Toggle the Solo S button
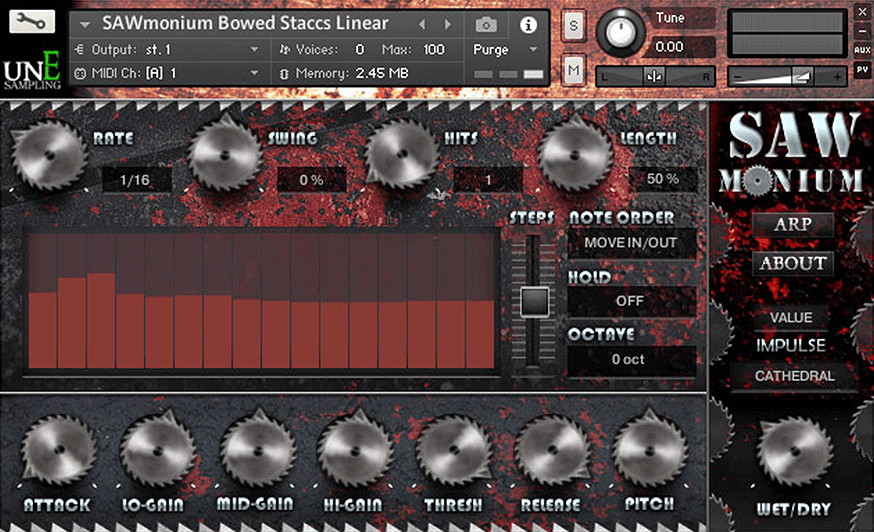874x532 pixels. point(574,28)
